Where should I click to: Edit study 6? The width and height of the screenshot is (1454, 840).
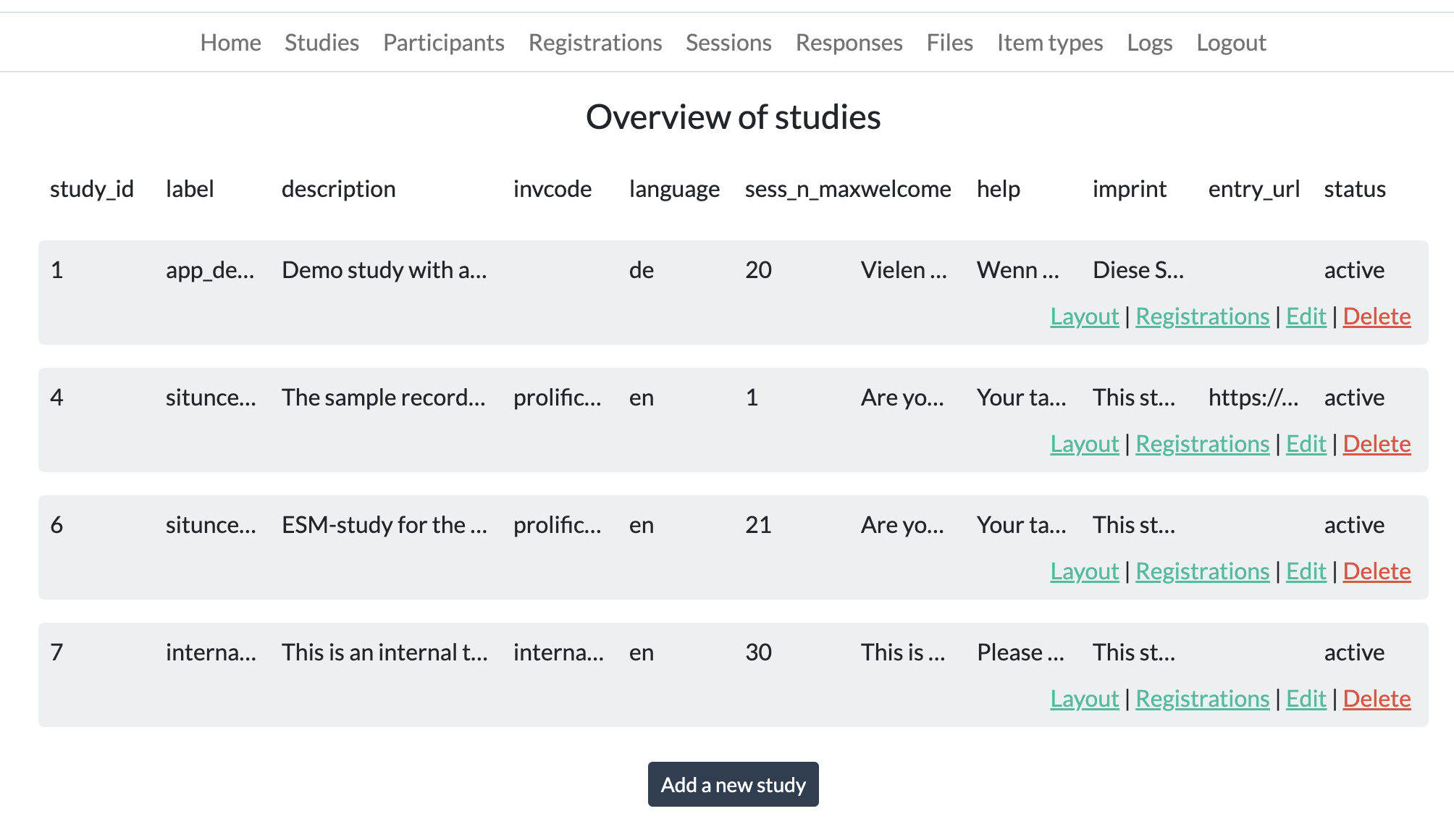[x=1306, y=571]
